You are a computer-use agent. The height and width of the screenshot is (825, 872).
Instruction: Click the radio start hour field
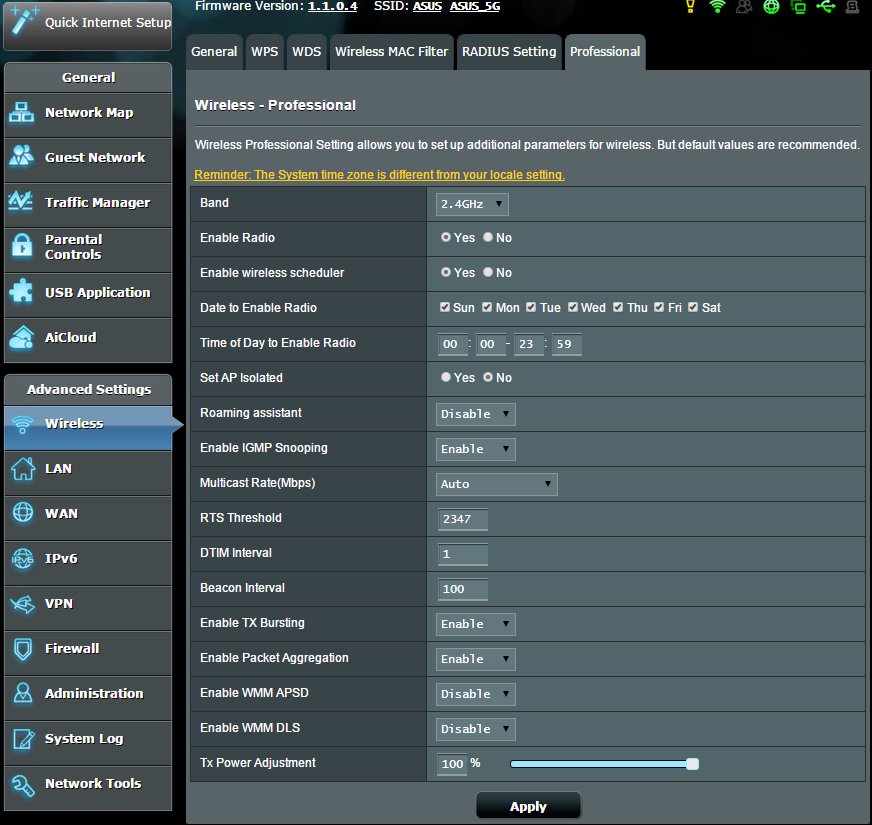point(453,344)
